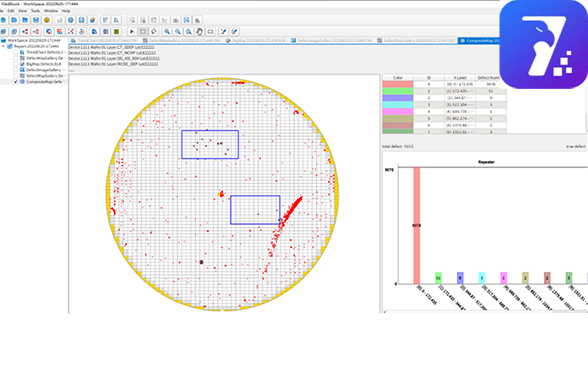This screenshot has height=382, width=588.
Task: Open the Tools menu
Action: (35, 11)
